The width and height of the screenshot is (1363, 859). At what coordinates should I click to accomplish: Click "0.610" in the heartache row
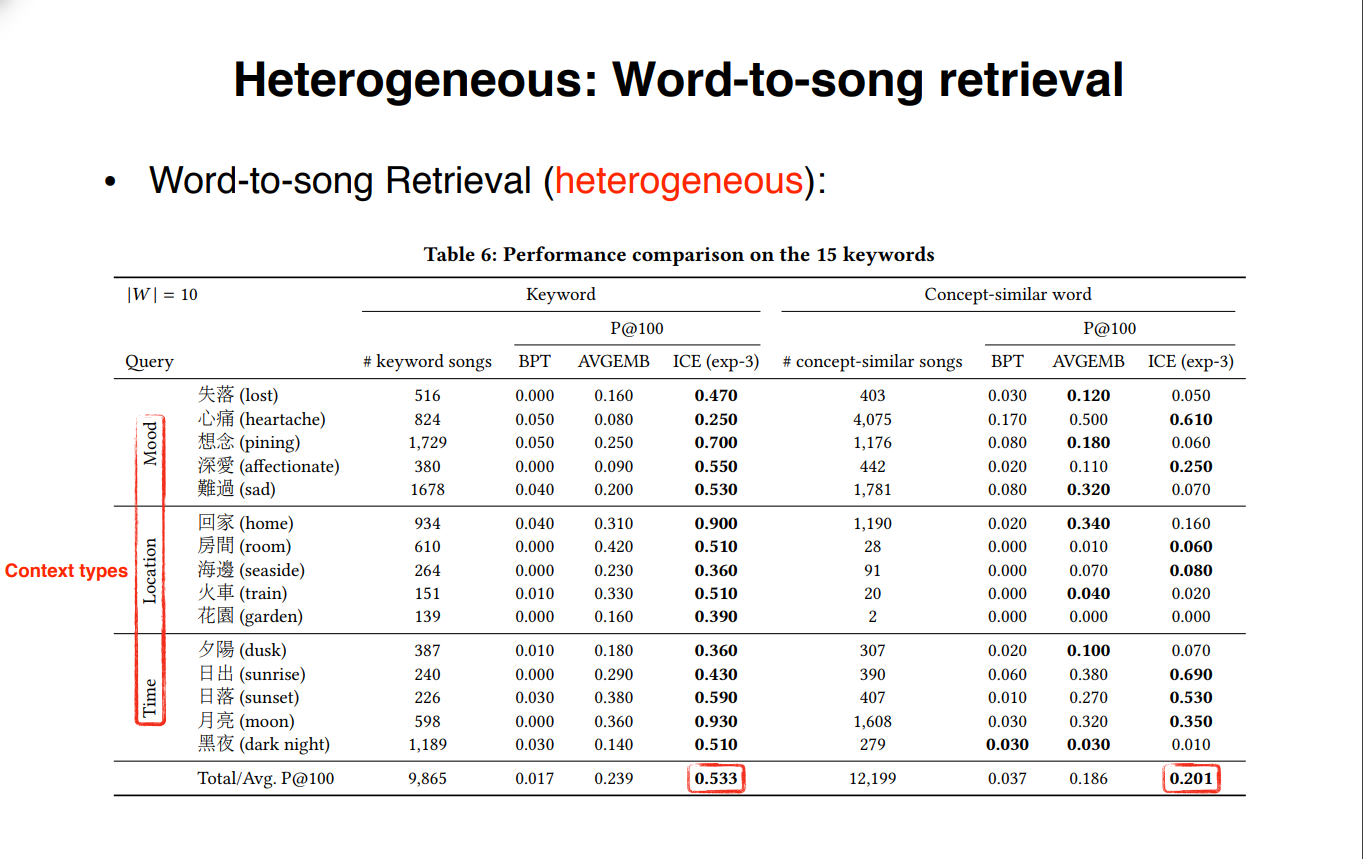(x=1191, y=419)
